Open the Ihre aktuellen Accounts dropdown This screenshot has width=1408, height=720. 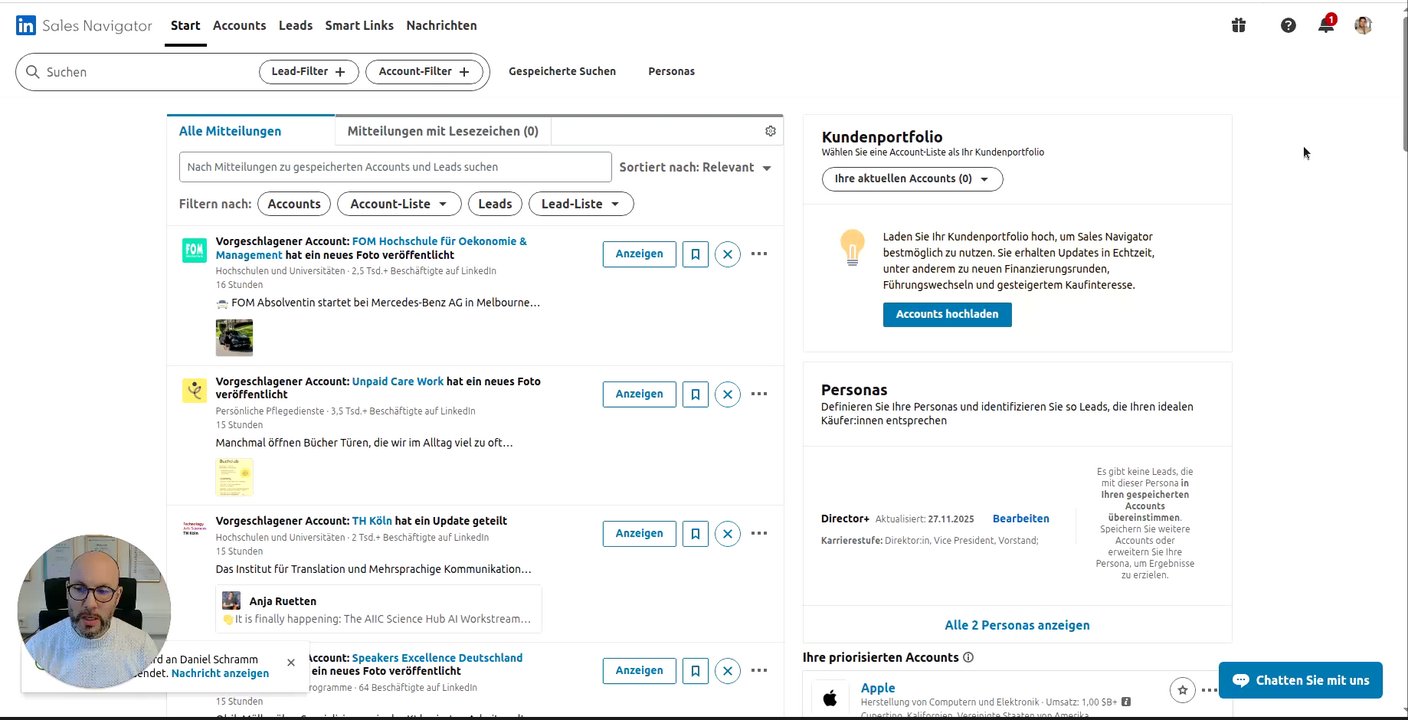coord(912,179)
